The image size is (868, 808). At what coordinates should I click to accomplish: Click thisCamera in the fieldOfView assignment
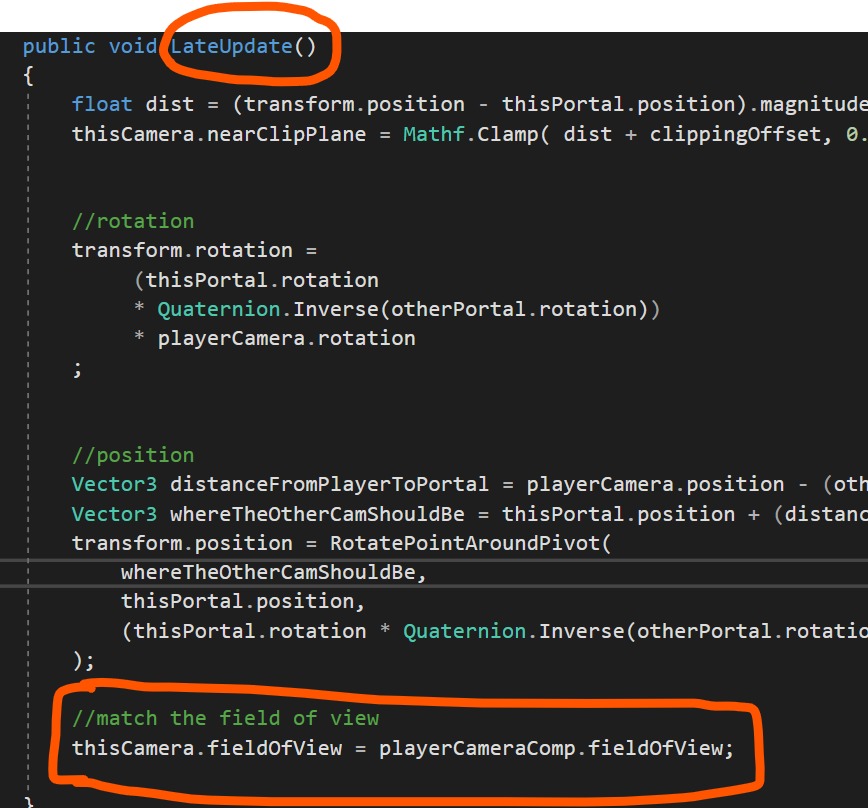click(133, 748)
